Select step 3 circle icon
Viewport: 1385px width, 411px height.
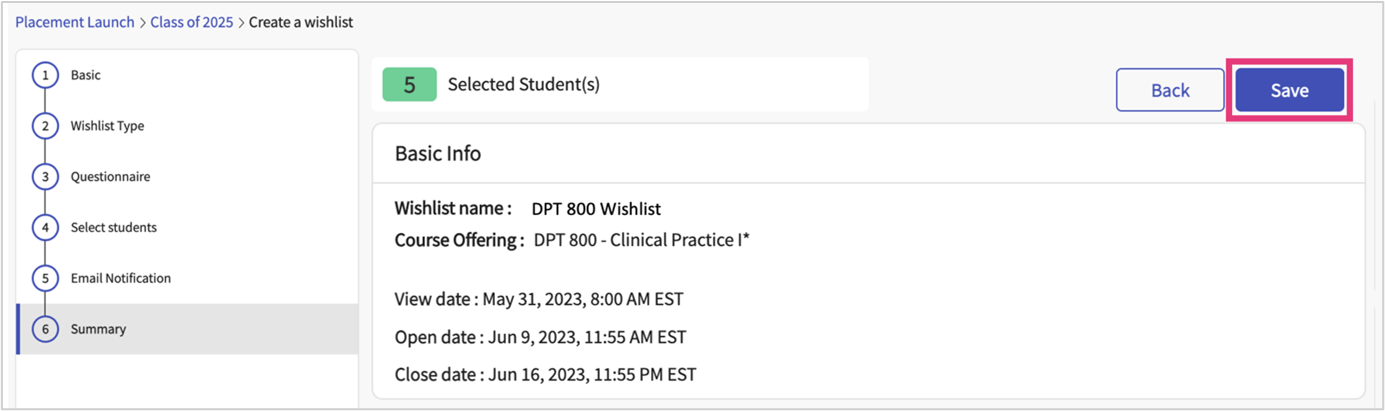(x=45, y=177)
